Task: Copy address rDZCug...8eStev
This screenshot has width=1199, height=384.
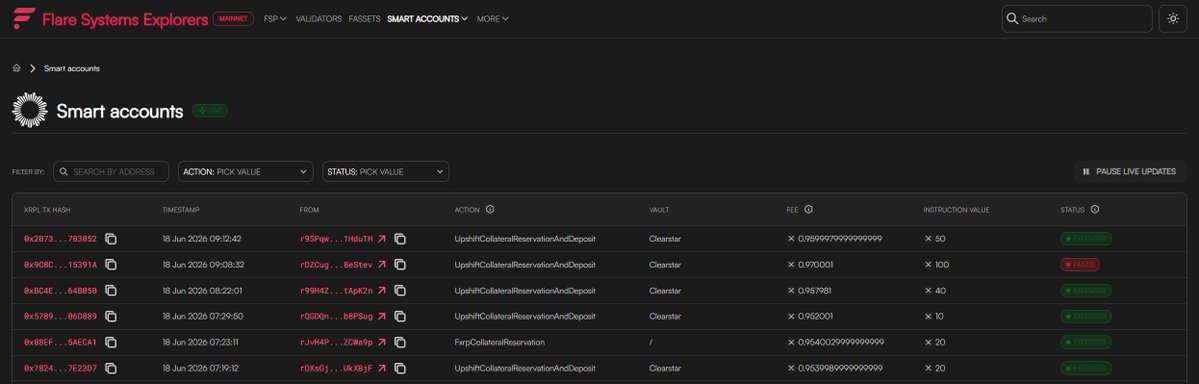Action: click(400, 265)
